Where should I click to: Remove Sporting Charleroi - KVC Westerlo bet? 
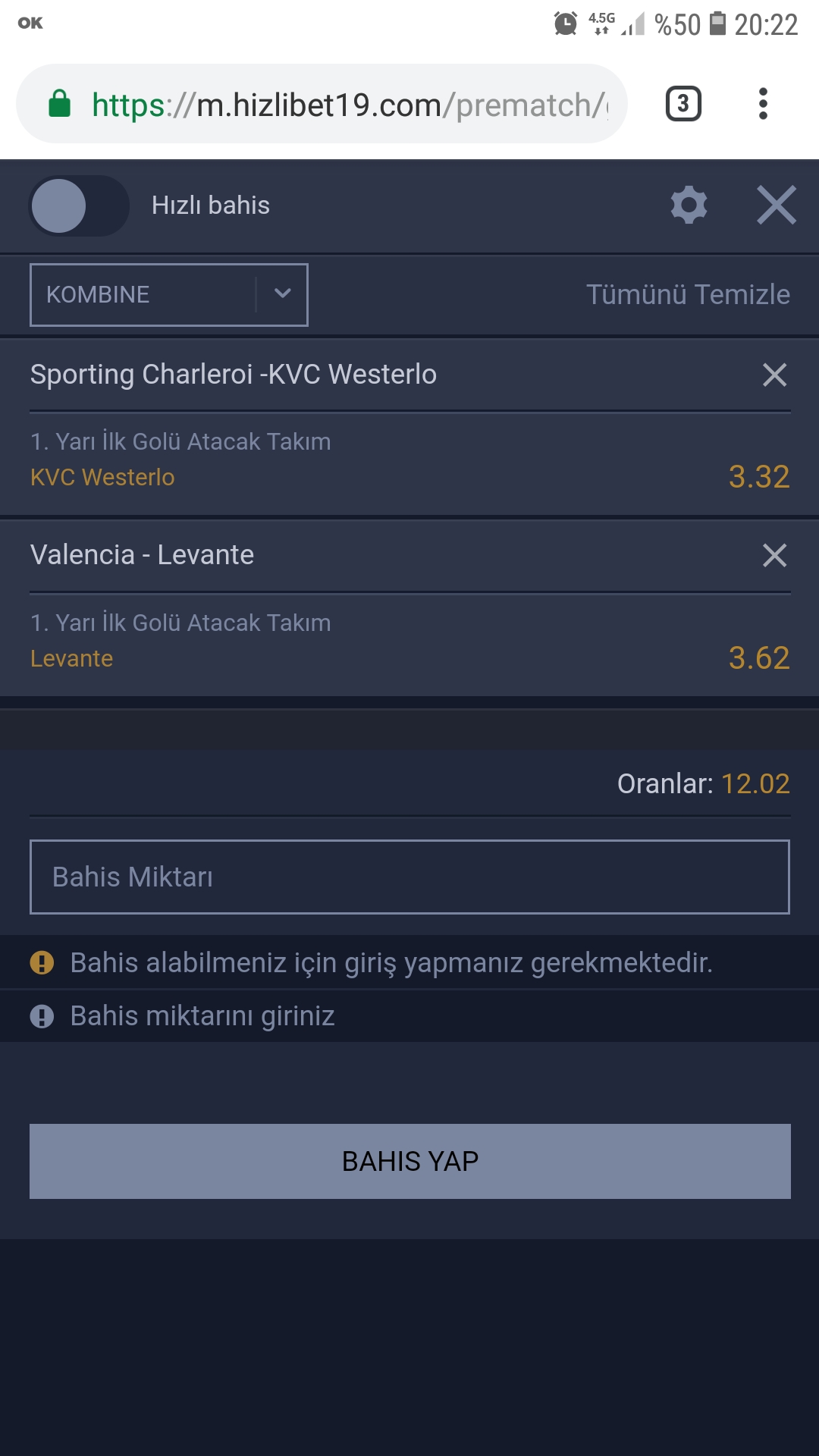(774, 375)
